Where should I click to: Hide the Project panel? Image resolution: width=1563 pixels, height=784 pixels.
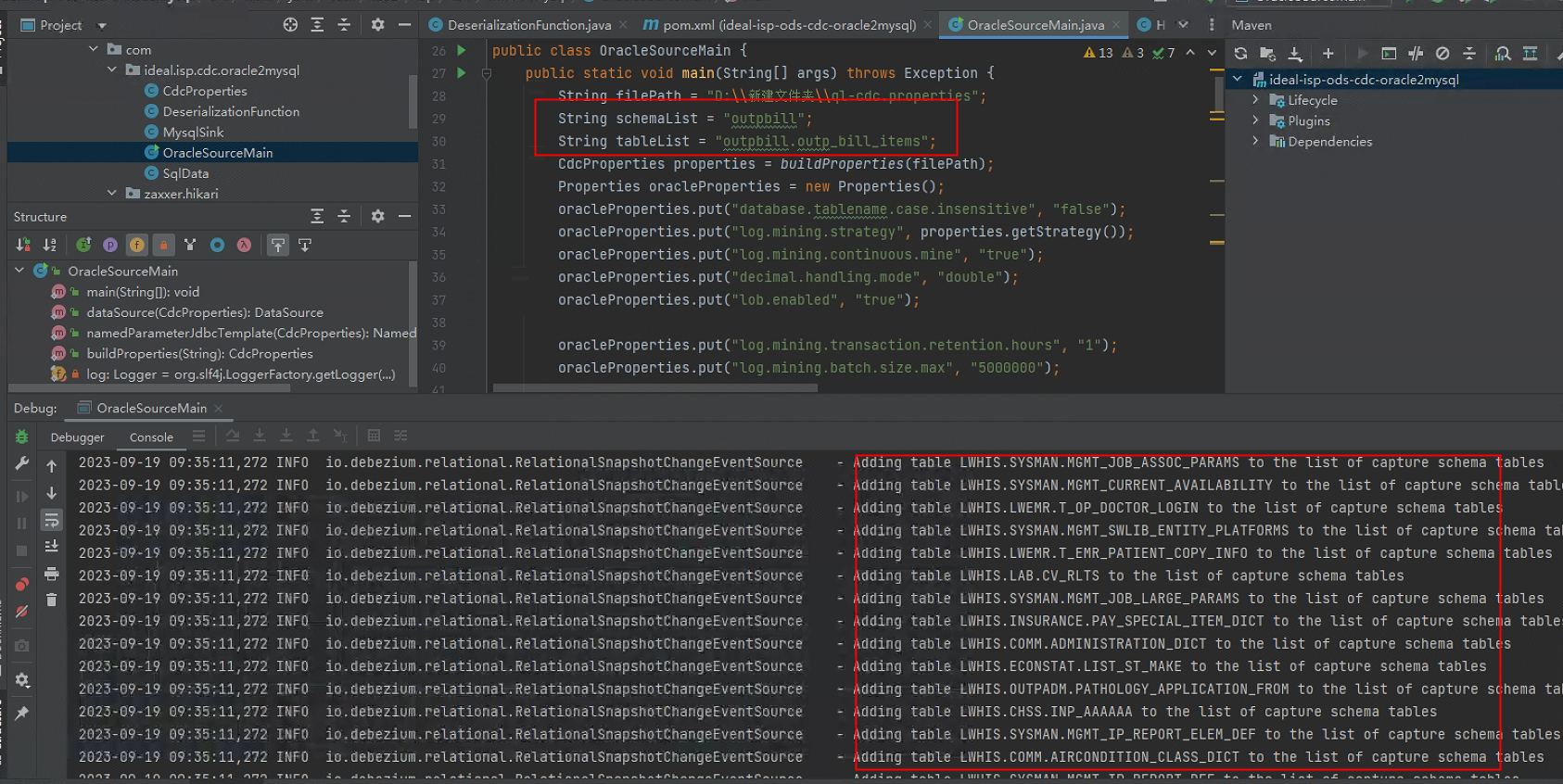pyautogui.click(x=404, y=25)
